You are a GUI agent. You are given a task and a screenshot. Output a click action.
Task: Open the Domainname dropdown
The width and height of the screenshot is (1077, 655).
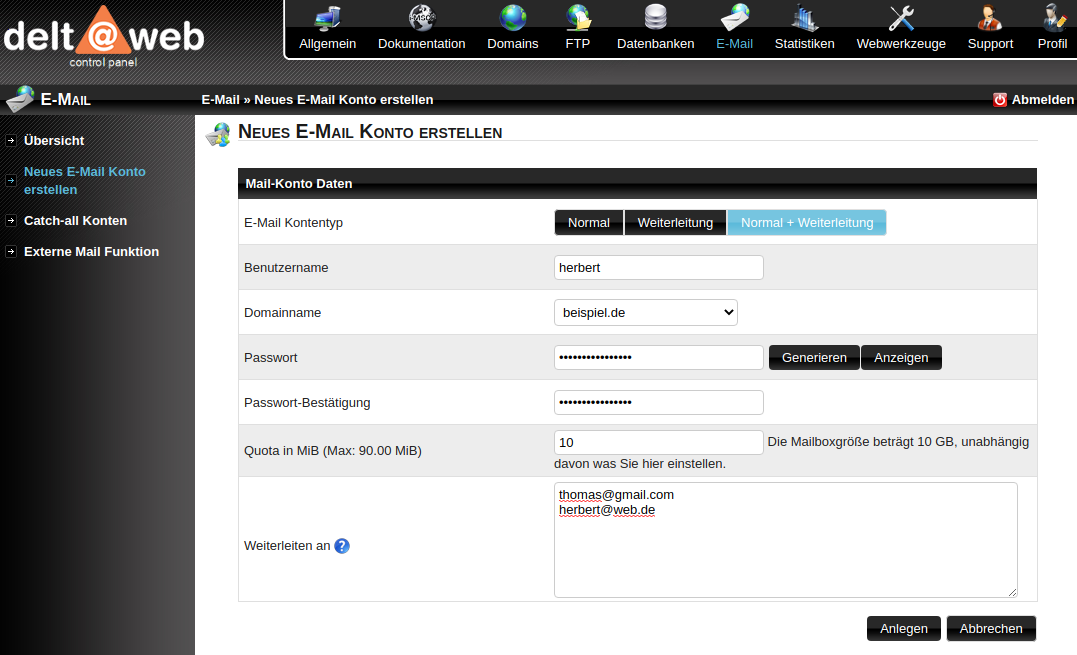pyautogui.click(x=645, y=313)
